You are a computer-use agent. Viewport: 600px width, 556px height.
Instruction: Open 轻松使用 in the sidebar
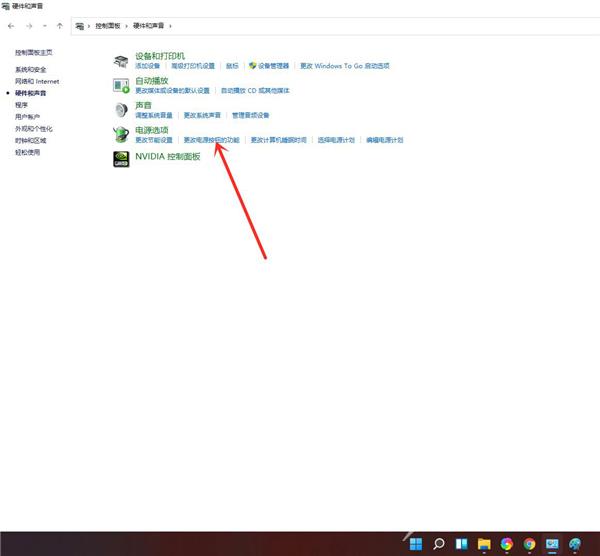(28, 152)
